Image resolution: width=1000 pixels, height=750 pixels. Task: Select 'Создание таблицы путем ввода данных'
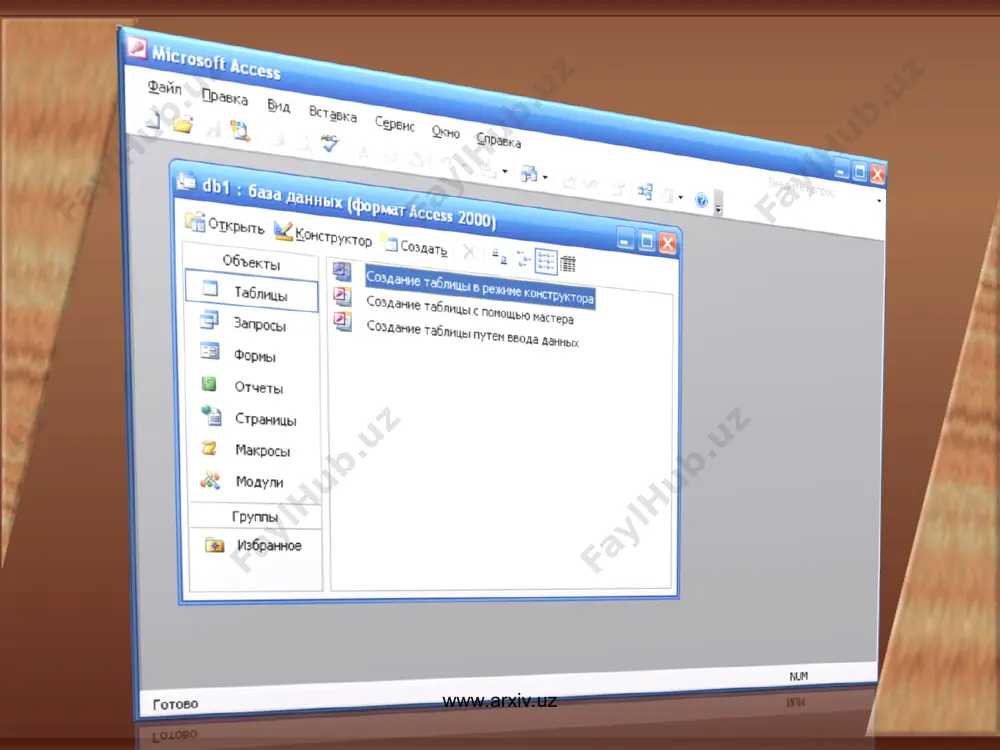[x=473, y=335]
